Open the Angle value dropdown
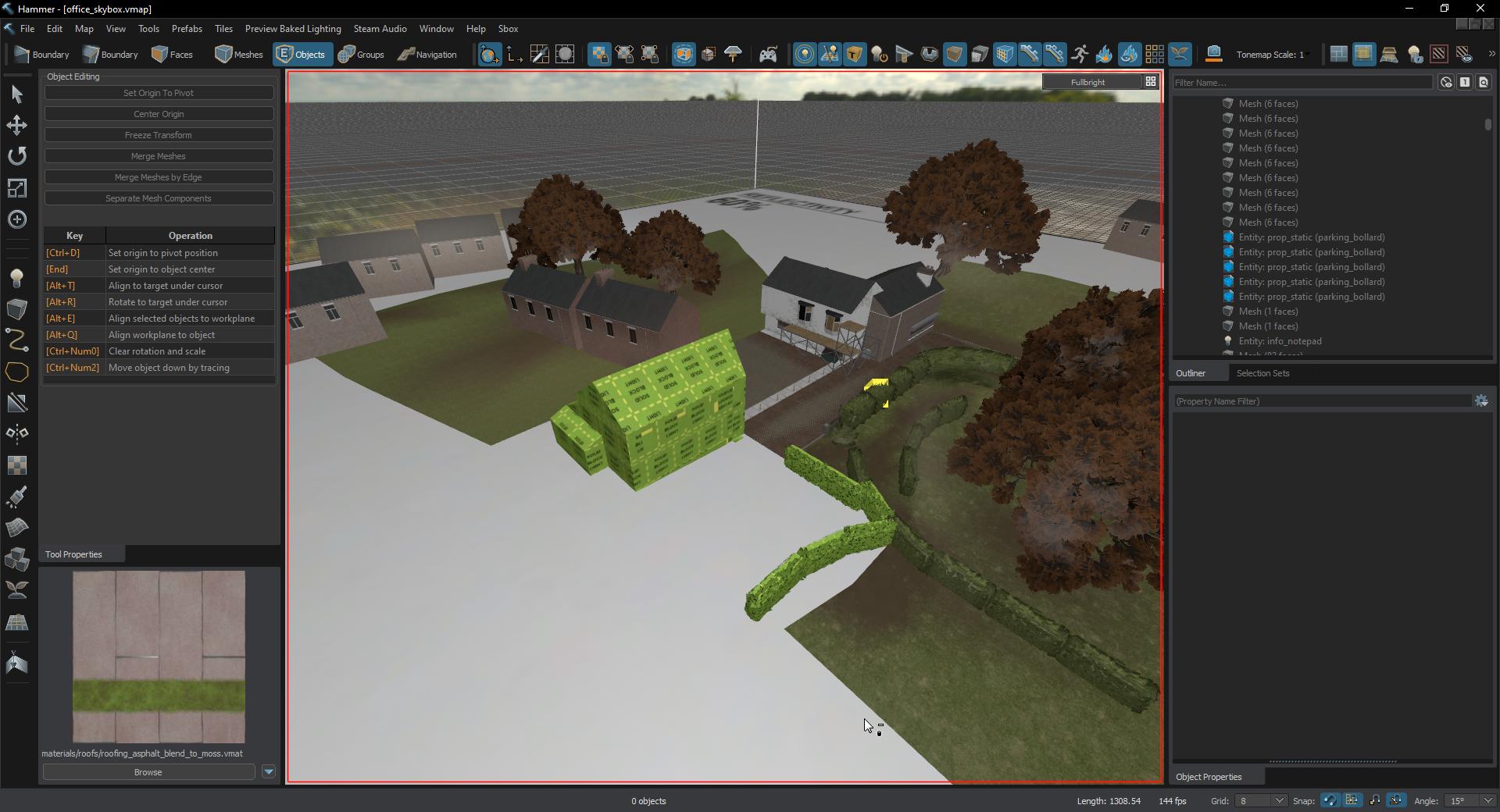 point(1487,801)
